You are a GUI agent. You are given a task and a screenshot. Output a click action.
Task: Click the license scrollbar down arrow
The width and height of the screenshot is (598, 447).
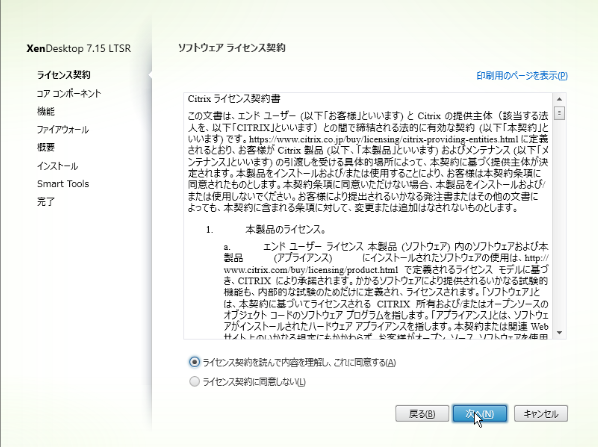click(x=559, y=333)
